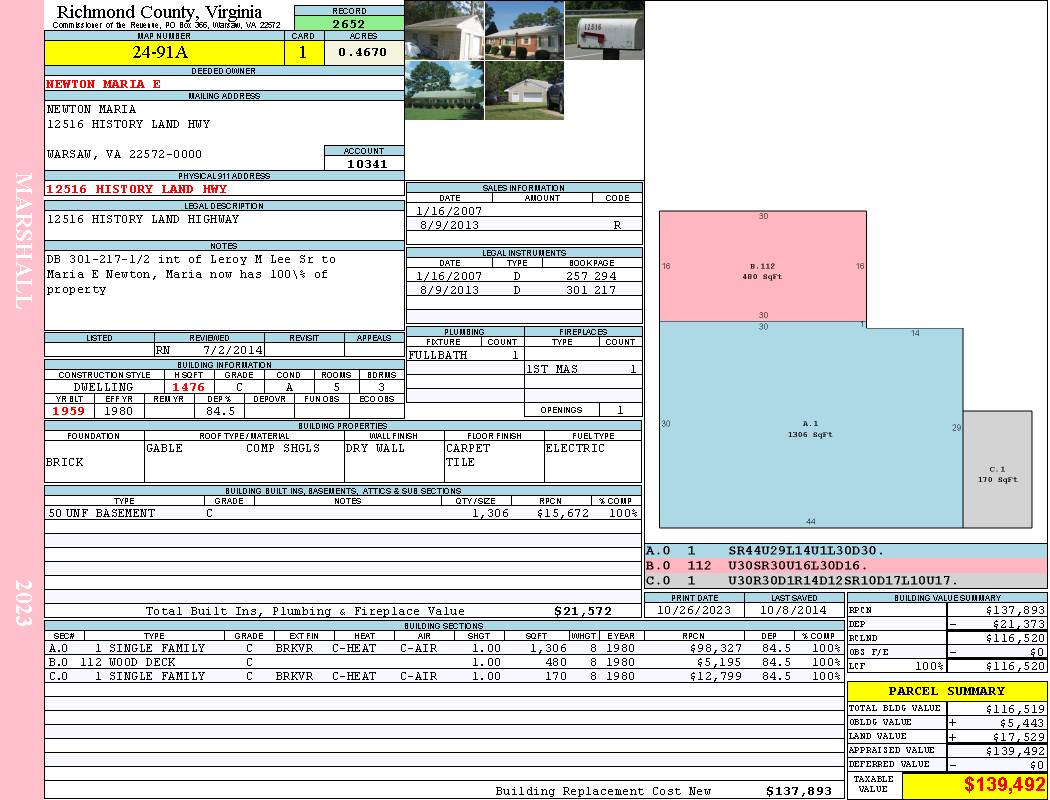Image resolution: width=1050 pixels, height=800 pixels.
Task: Click print date 10/26/2023
Action: pyautogui.click(x=694, y=611)
